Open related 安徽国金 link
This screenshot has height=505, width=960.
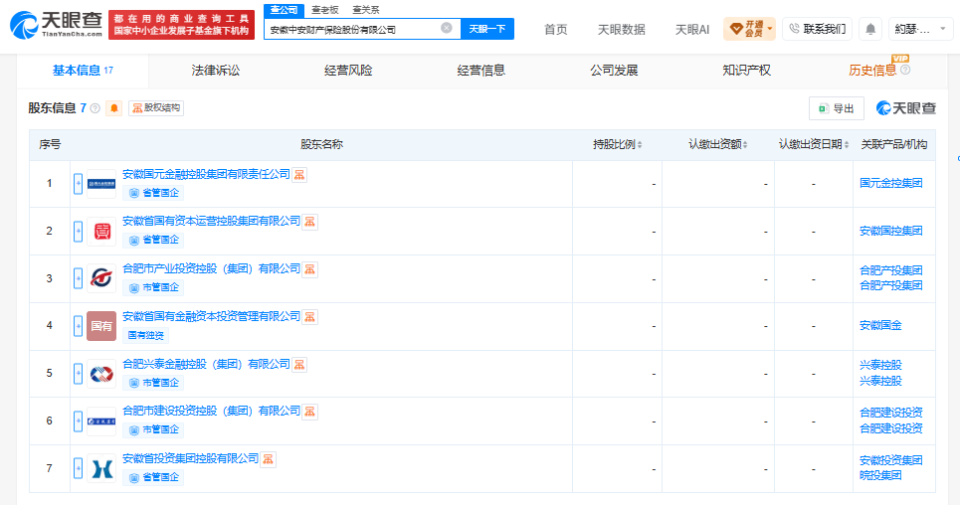[x=880, y=326]
